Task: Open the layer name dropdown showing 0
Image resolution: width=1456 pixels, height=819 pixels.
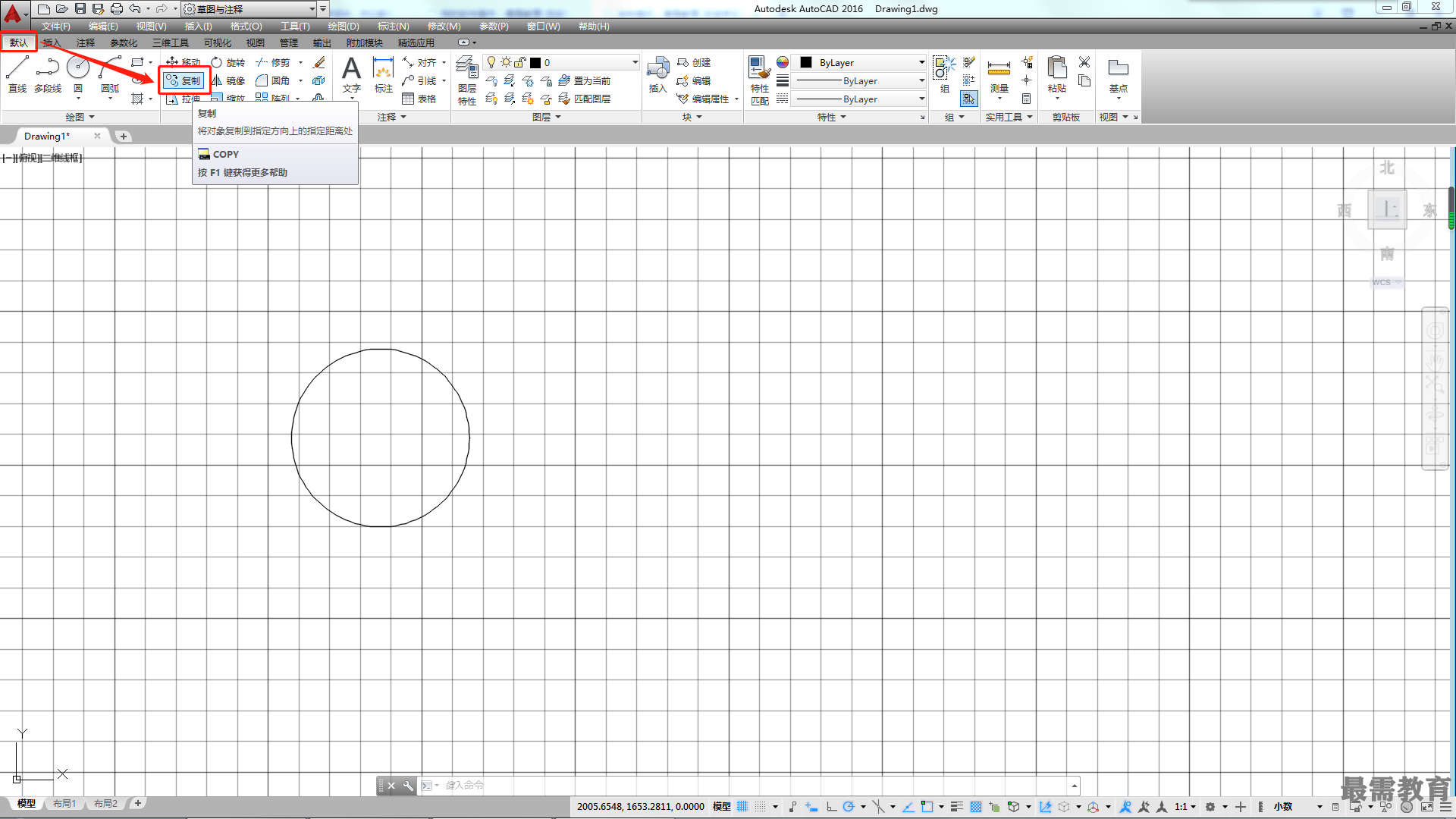Action: tap(562, 62)
